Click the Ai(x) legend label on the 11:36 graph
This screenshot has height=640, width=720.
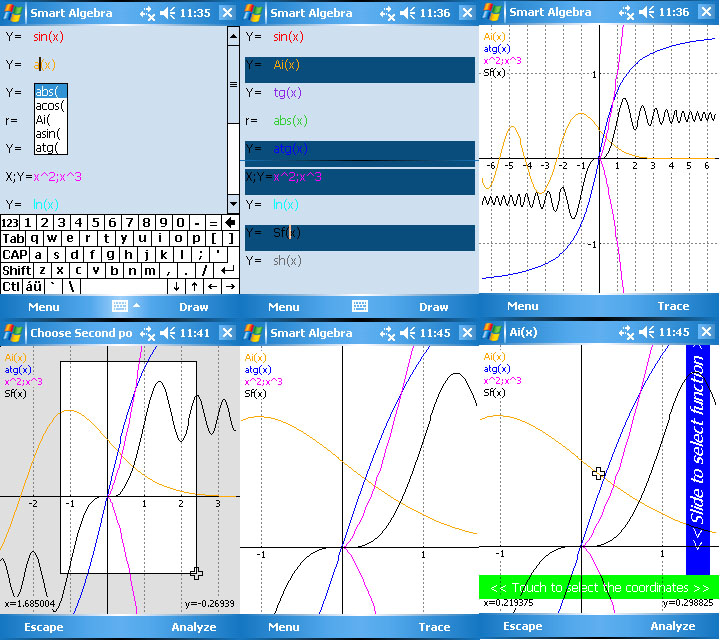click(x=494, y=36)
